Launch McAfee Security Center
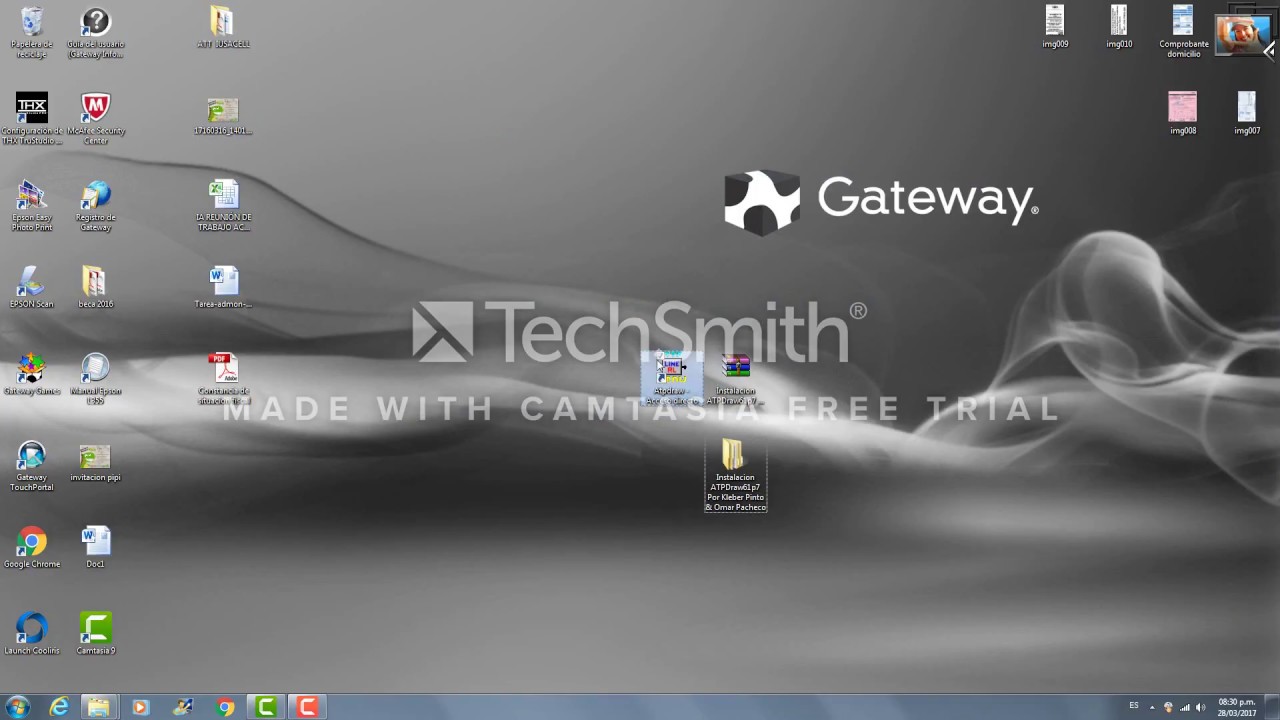 96,119
